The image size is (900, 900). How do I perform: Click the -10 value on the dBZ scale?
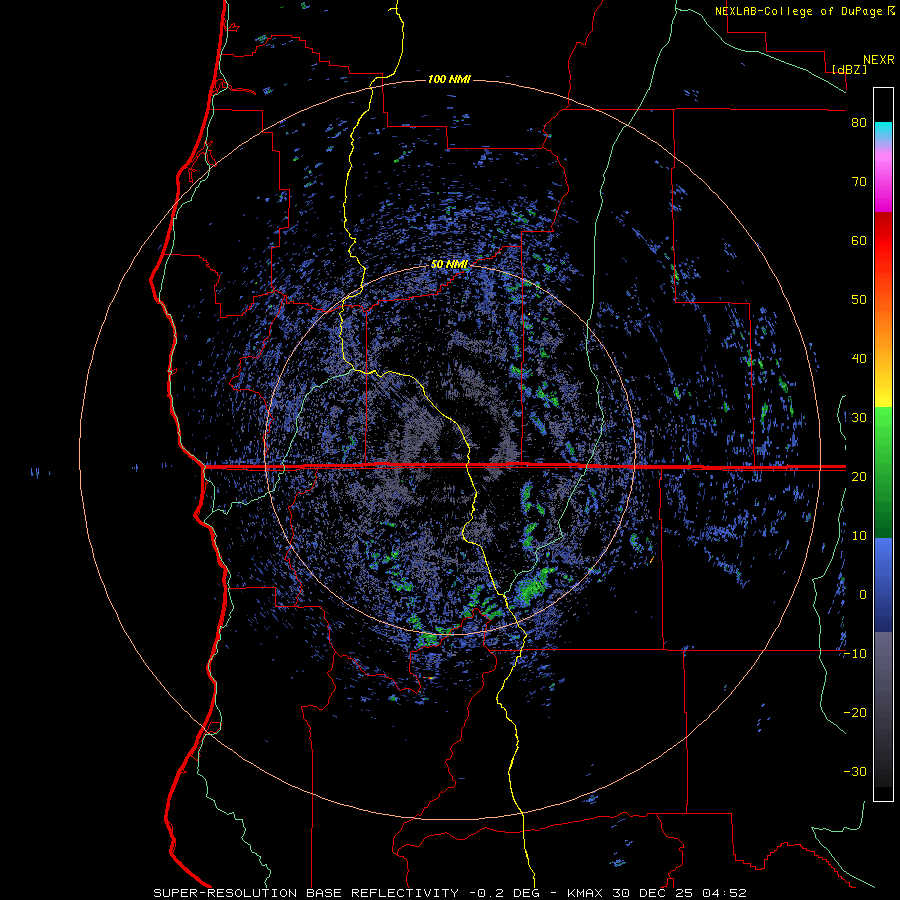point(855,654)
